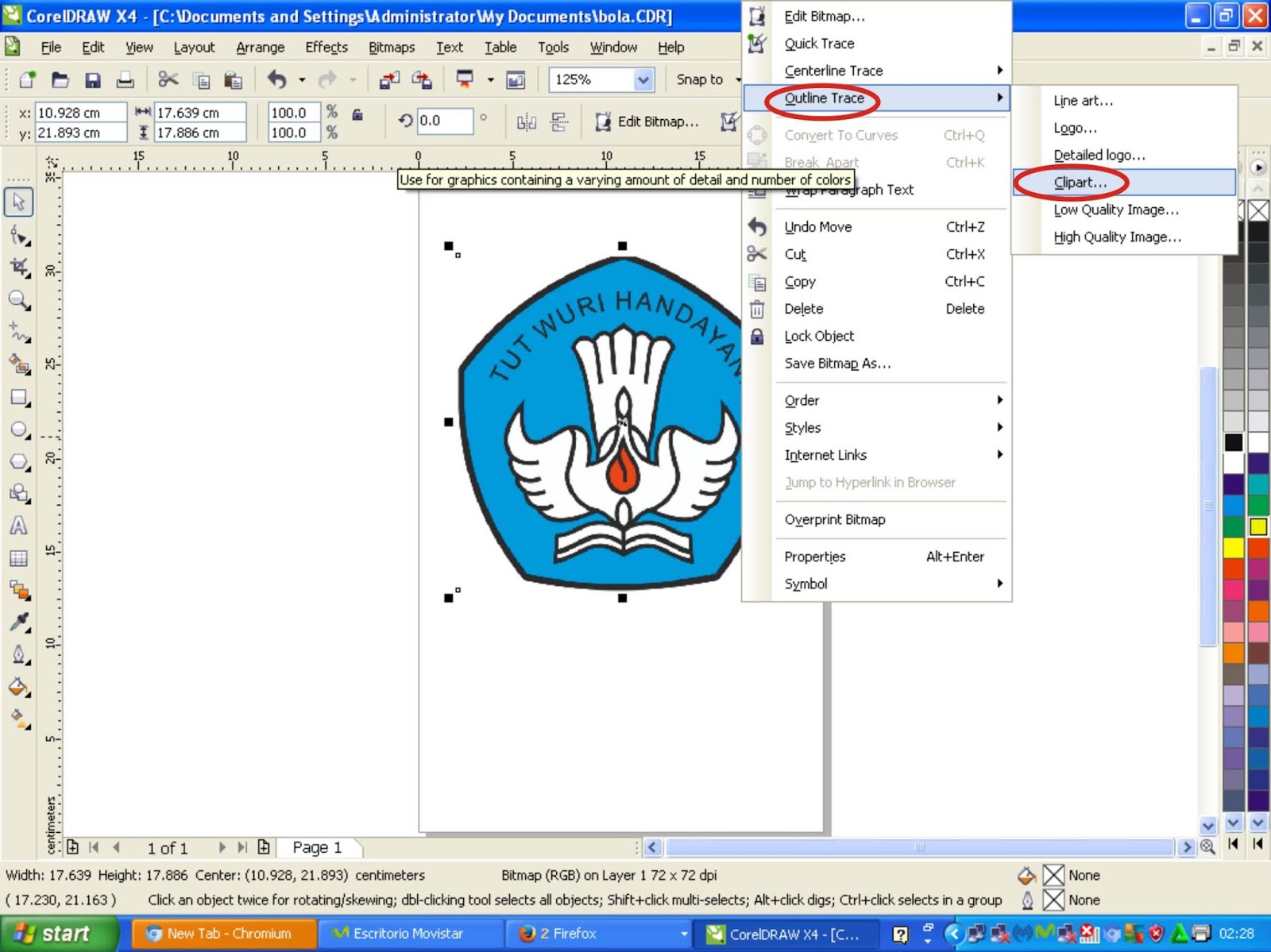1271x952 pixels.
Task: Click the Export toolbar icon
Action: 422,79
